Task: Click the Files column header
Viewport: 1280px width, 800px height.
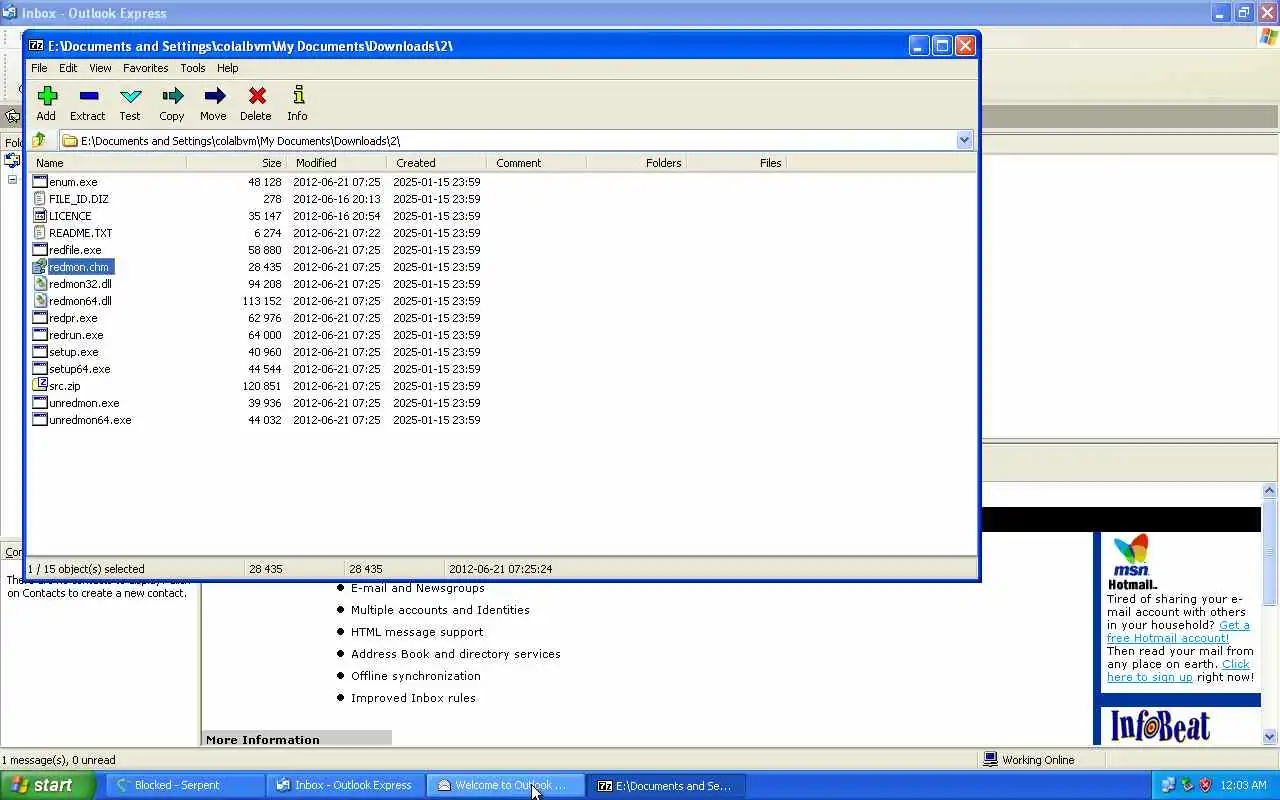Action: [x=737, y=163]
